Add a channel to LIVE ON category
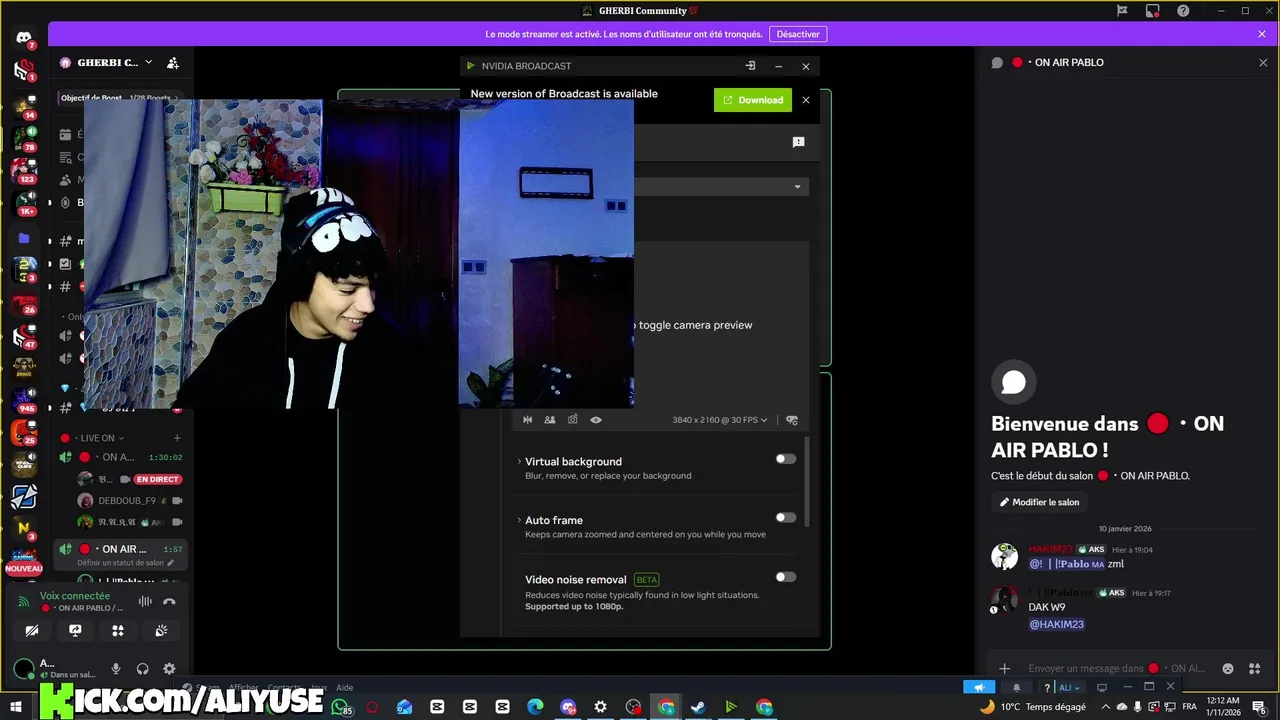The height and width of the screenshot is (720, 1280). [177, 438]
